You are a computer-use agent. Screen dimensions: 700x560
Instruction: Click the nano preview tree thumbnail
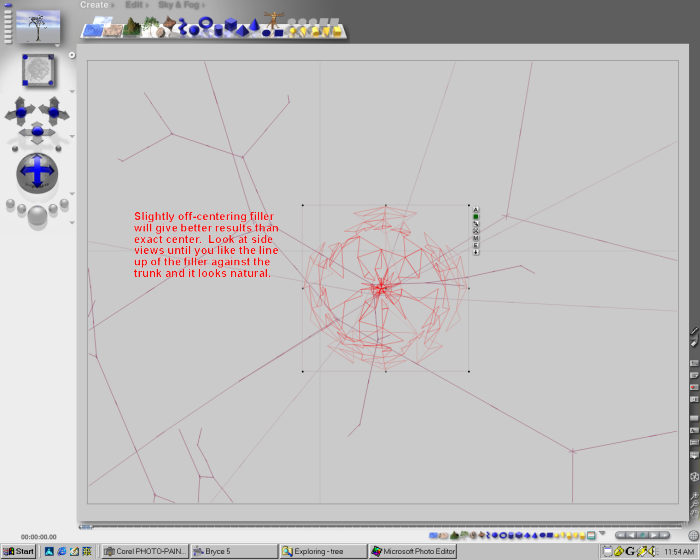point(39,25)
